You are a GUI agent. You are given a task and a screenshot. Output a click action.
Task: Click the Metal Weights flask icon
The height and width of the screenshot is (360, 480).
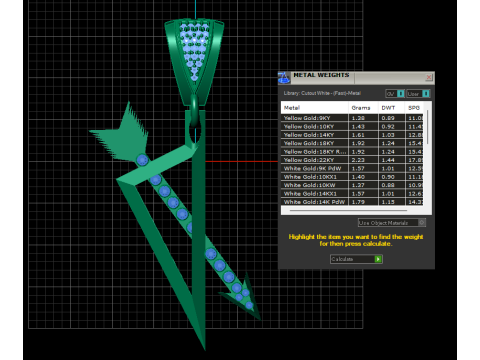point(284,78)
